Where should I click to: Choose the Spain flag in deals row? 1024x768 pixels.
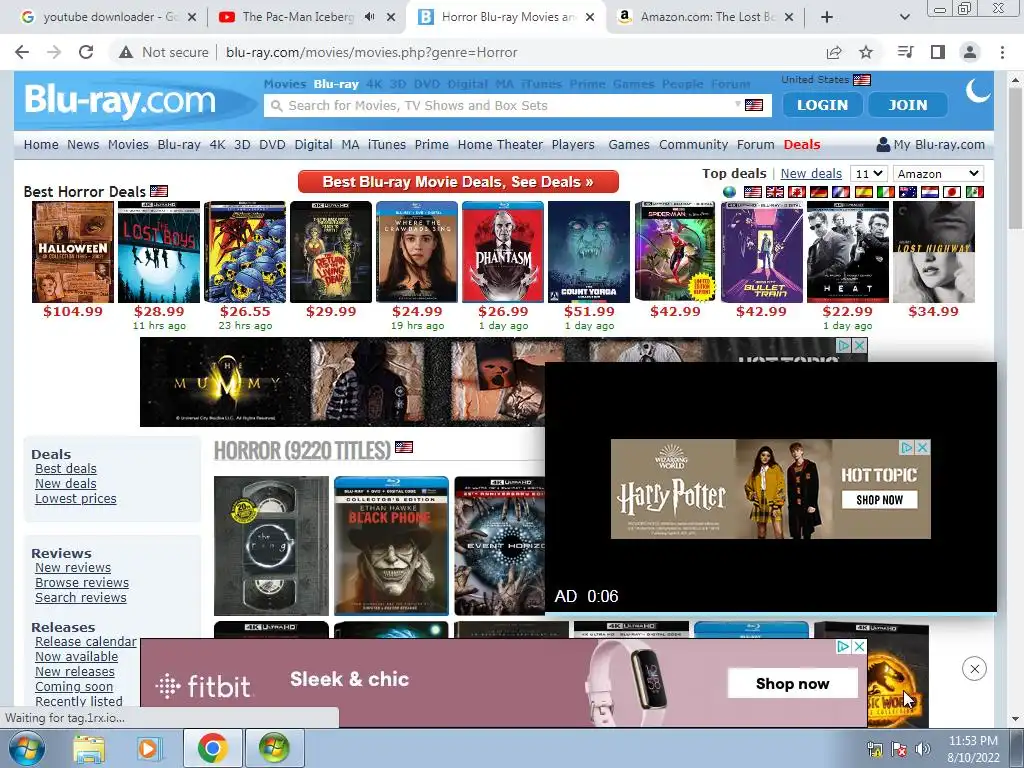tap(863, 192)
